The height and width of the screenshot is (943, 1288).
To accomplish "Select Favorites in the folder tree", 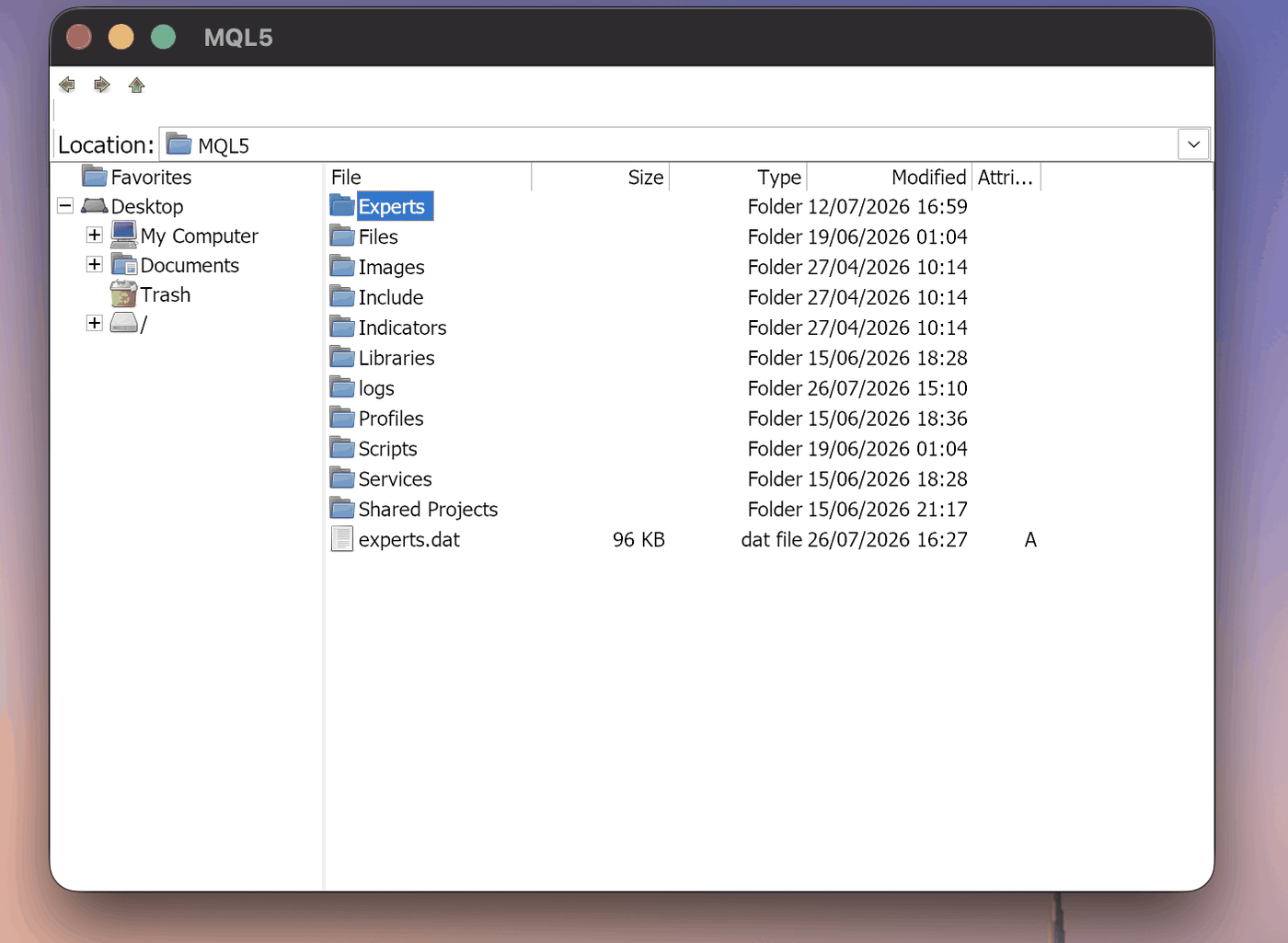I will 151,177.
